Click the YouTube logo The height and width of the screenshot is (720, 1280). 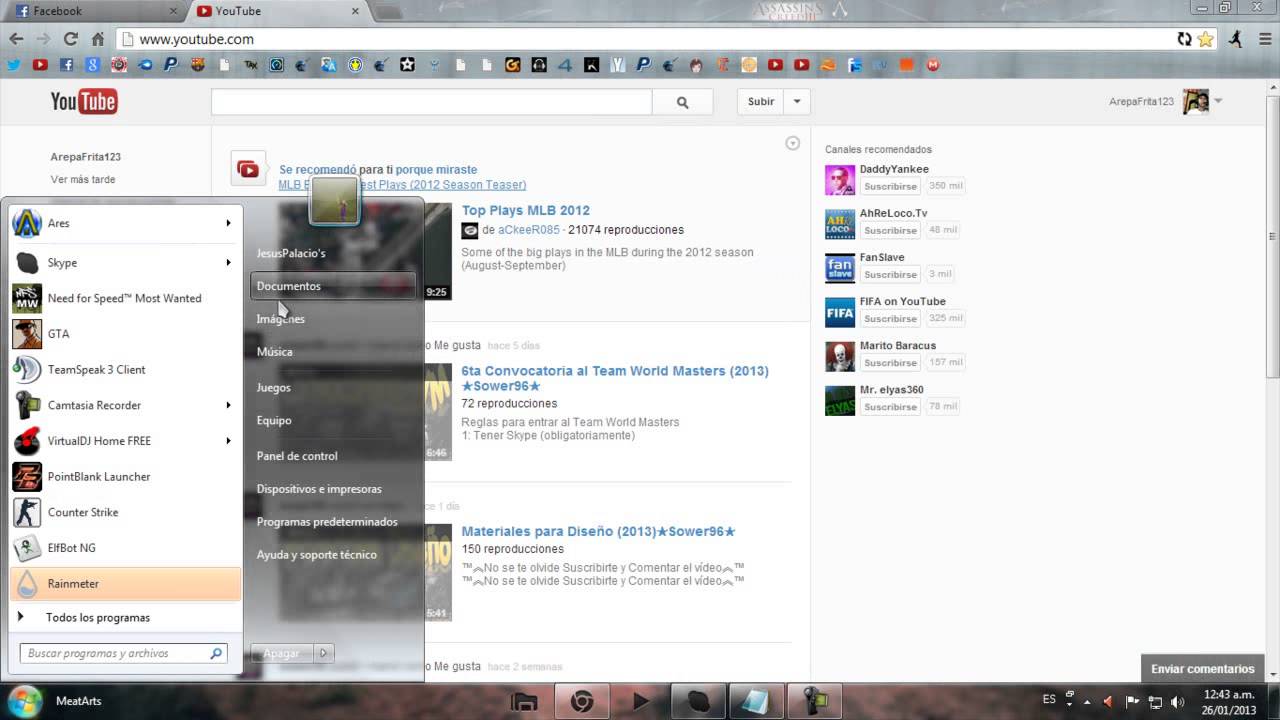point(84,101)
